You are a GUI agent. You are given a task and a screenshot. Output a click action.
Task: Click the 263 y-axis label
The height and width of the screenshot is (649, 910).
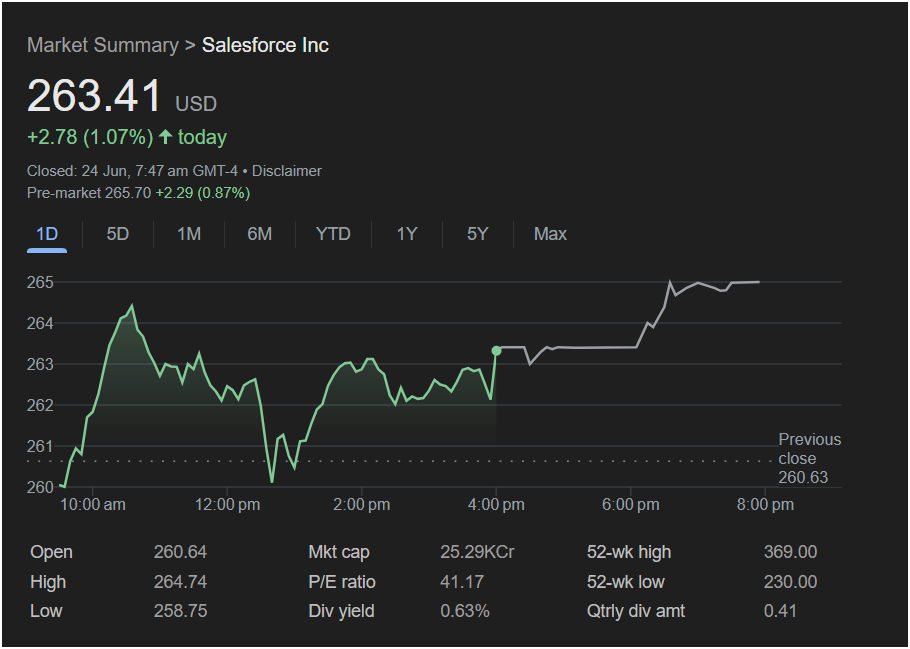pos(40,365)
